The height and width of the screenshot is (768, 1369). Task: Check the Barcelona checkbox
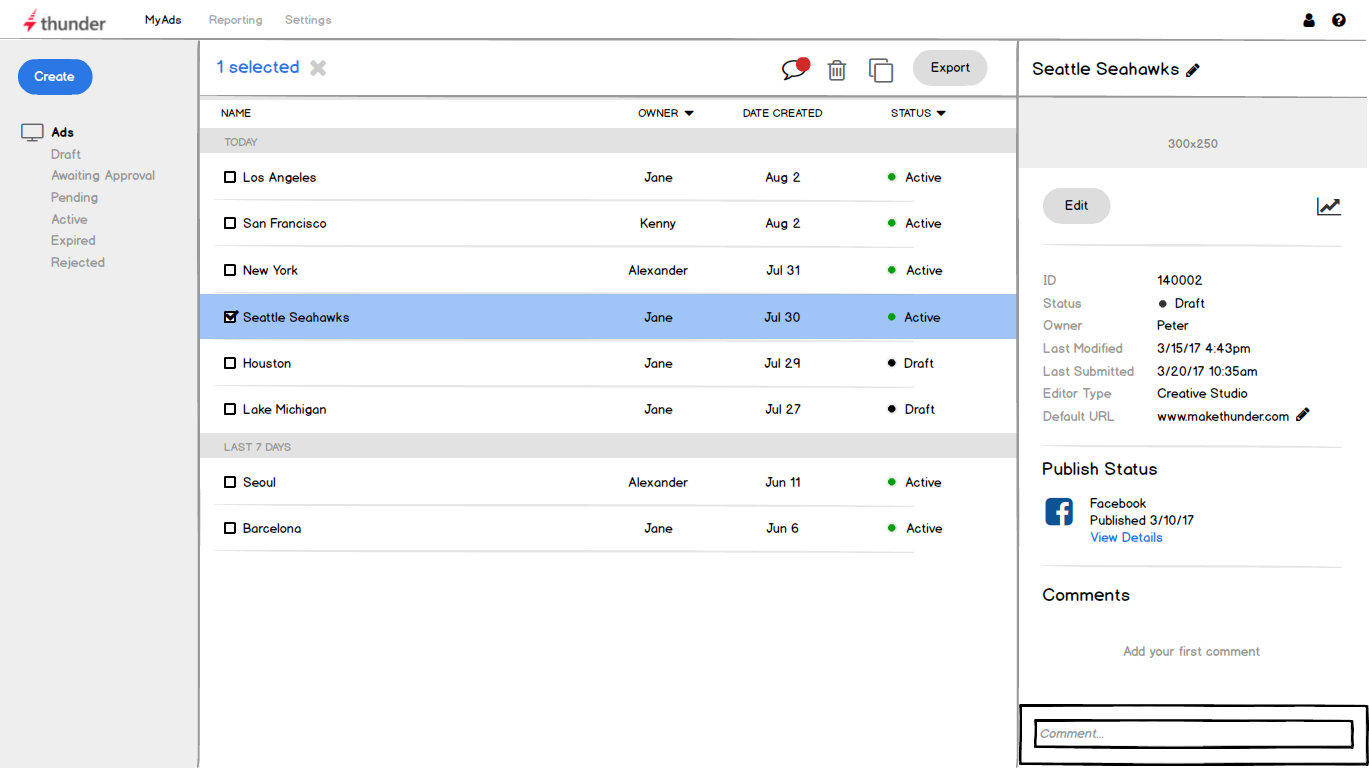pos(230,528)
